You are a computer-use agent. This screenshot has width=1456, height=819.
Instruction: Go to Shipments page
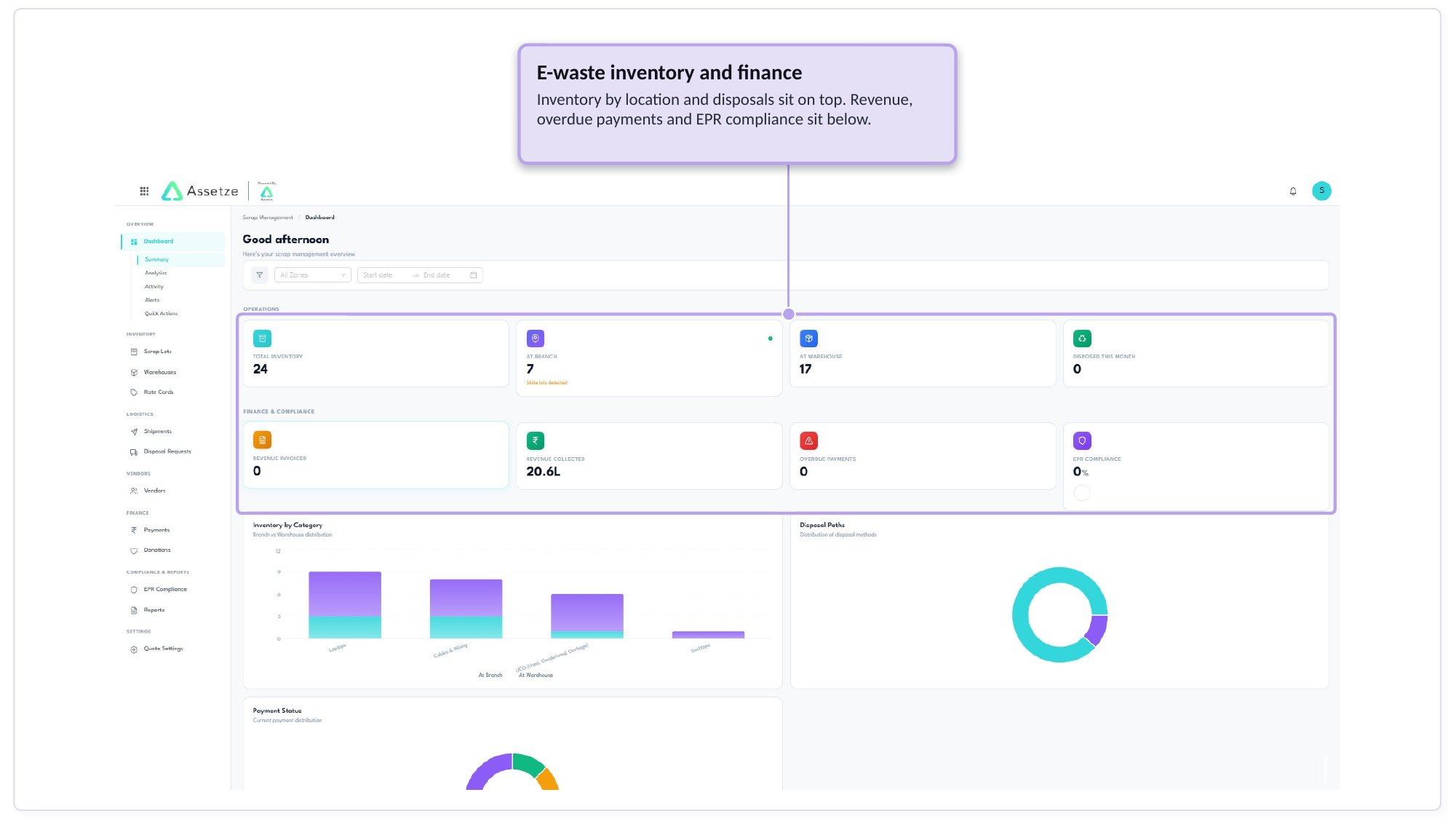point(158,432)
